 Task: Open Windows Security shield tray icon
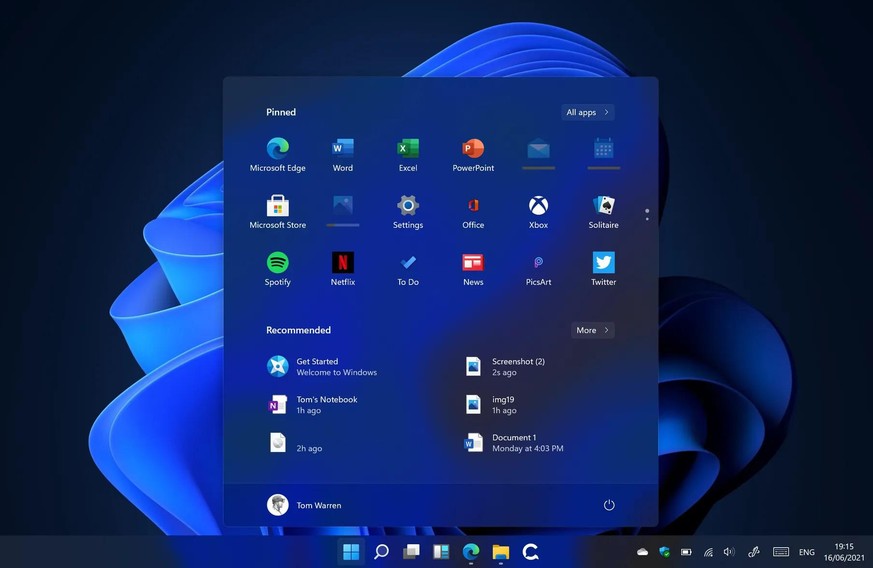664,552
